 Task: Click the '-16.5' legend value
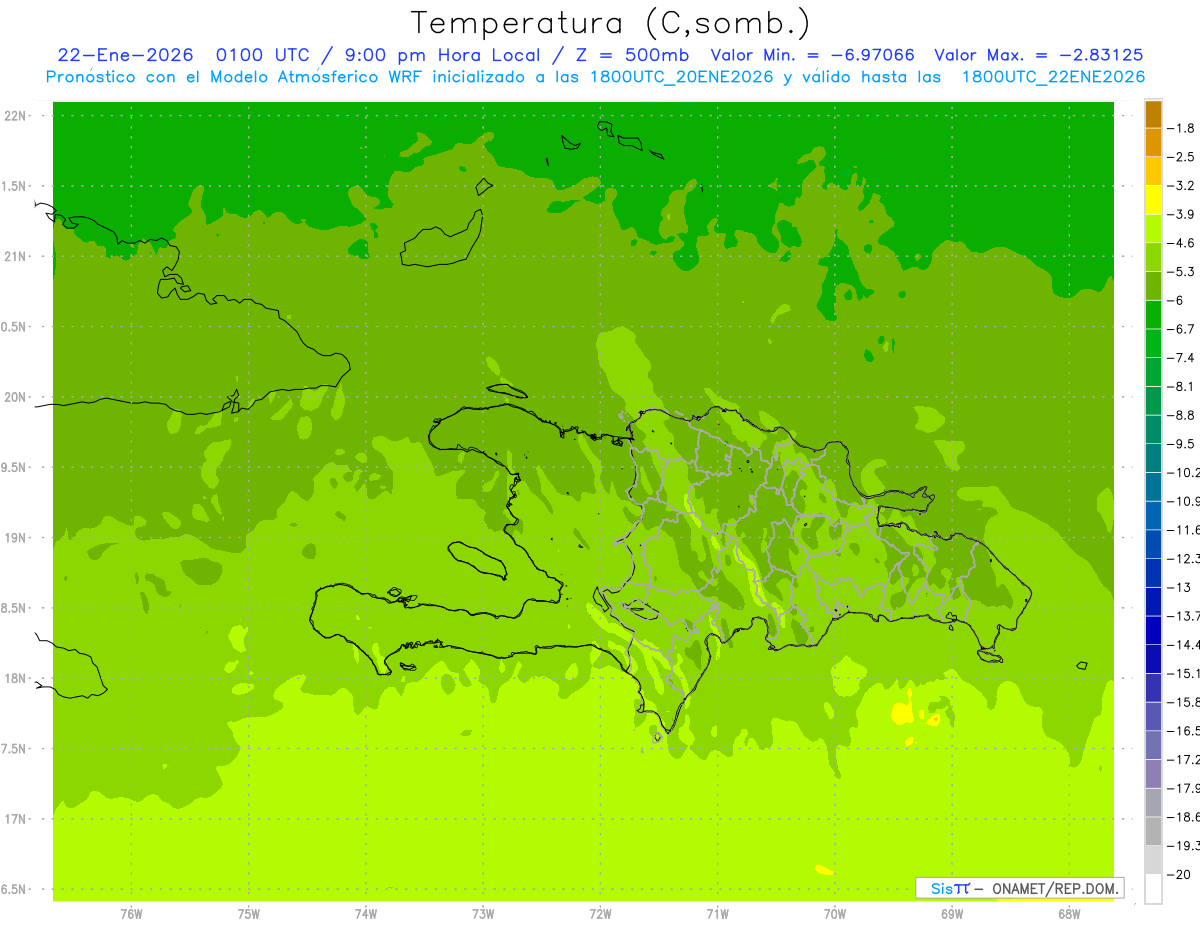tap(1184, 731)
